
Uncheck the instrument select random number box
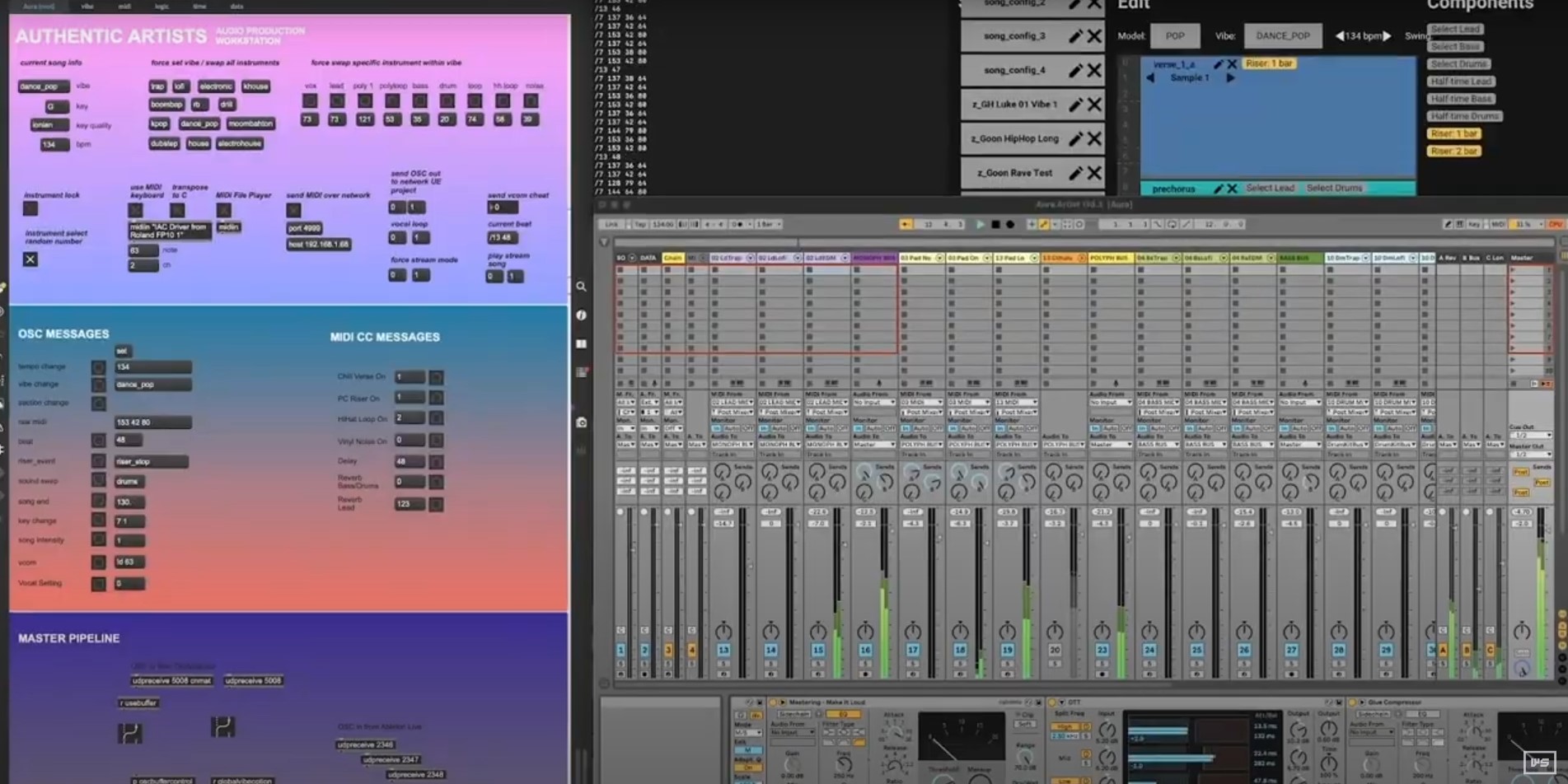pos(30,259)
